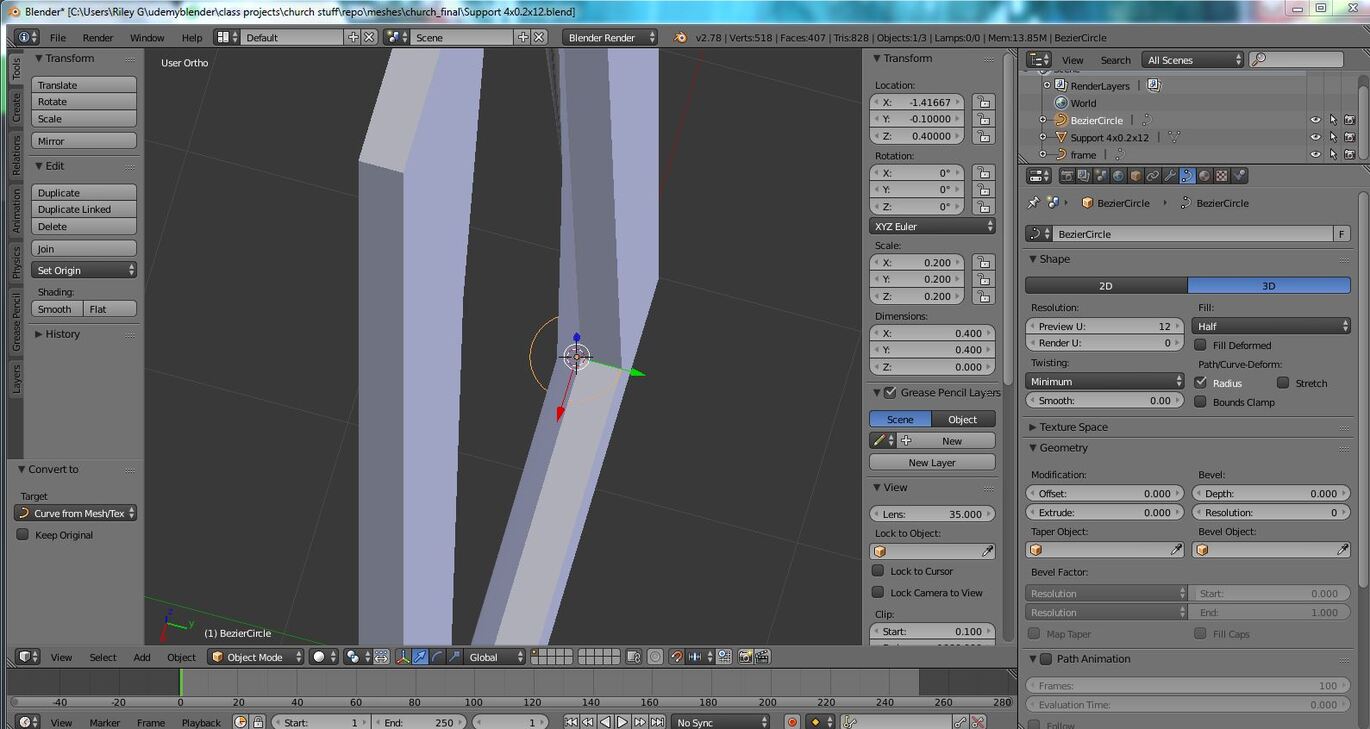Enable the Lock to Cursor checkbox
This screenshot has height=729, width=1370.
click(x=878, y=571)
